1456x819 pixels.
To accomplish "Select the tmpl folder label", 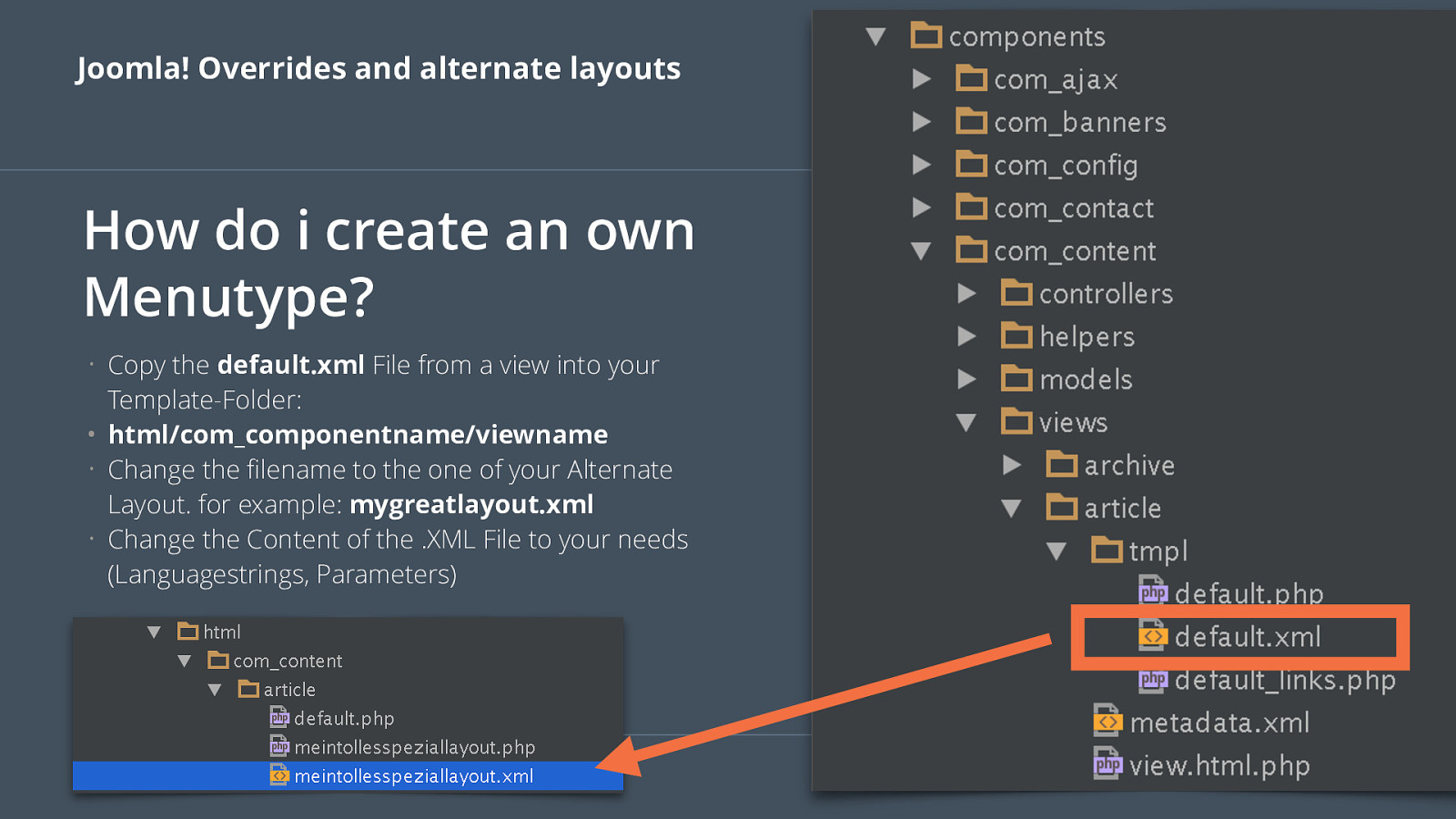I will coord(1158,551).
